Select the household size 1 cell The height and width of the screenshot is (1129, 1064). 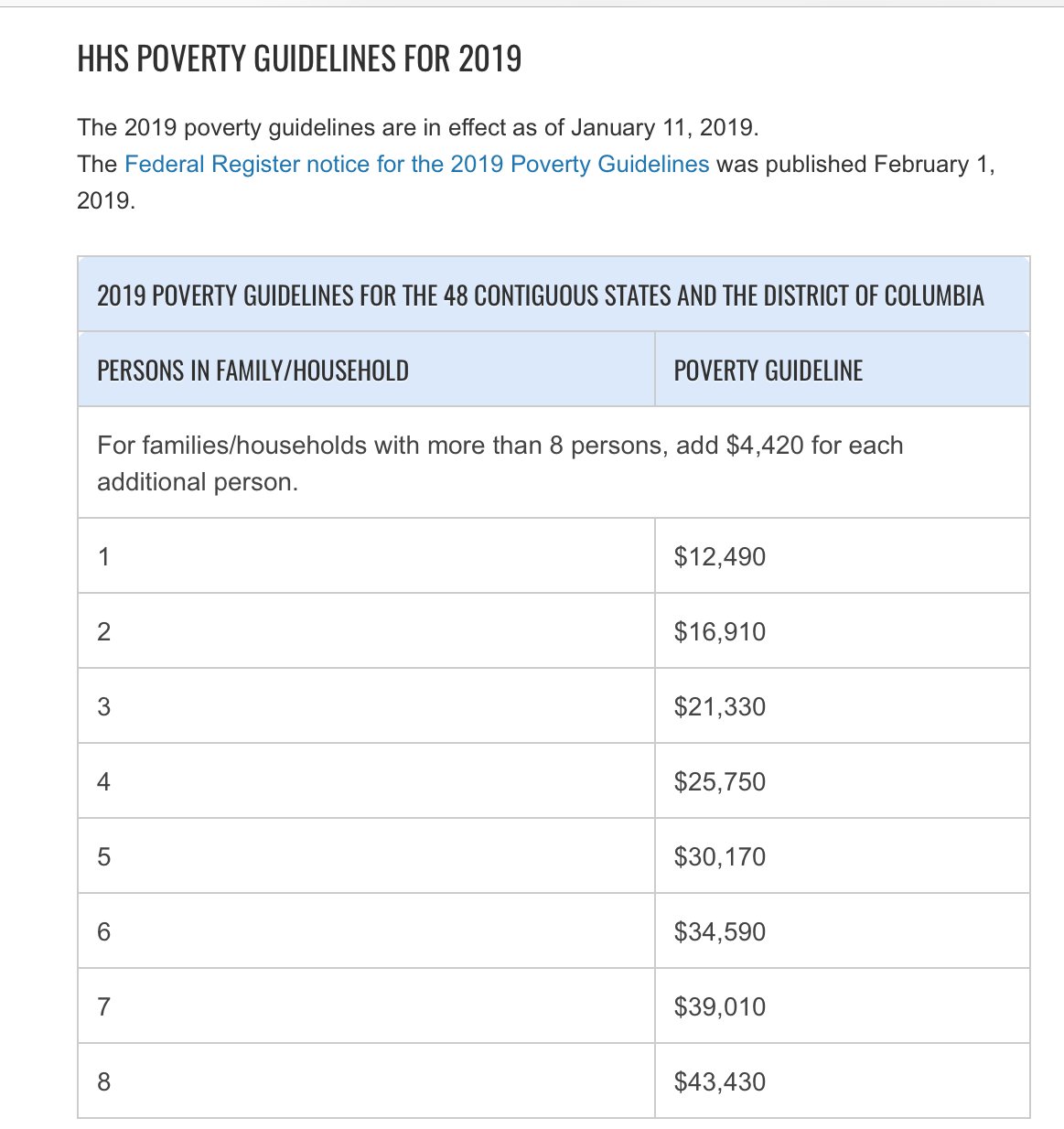click(x=367, y=556)
